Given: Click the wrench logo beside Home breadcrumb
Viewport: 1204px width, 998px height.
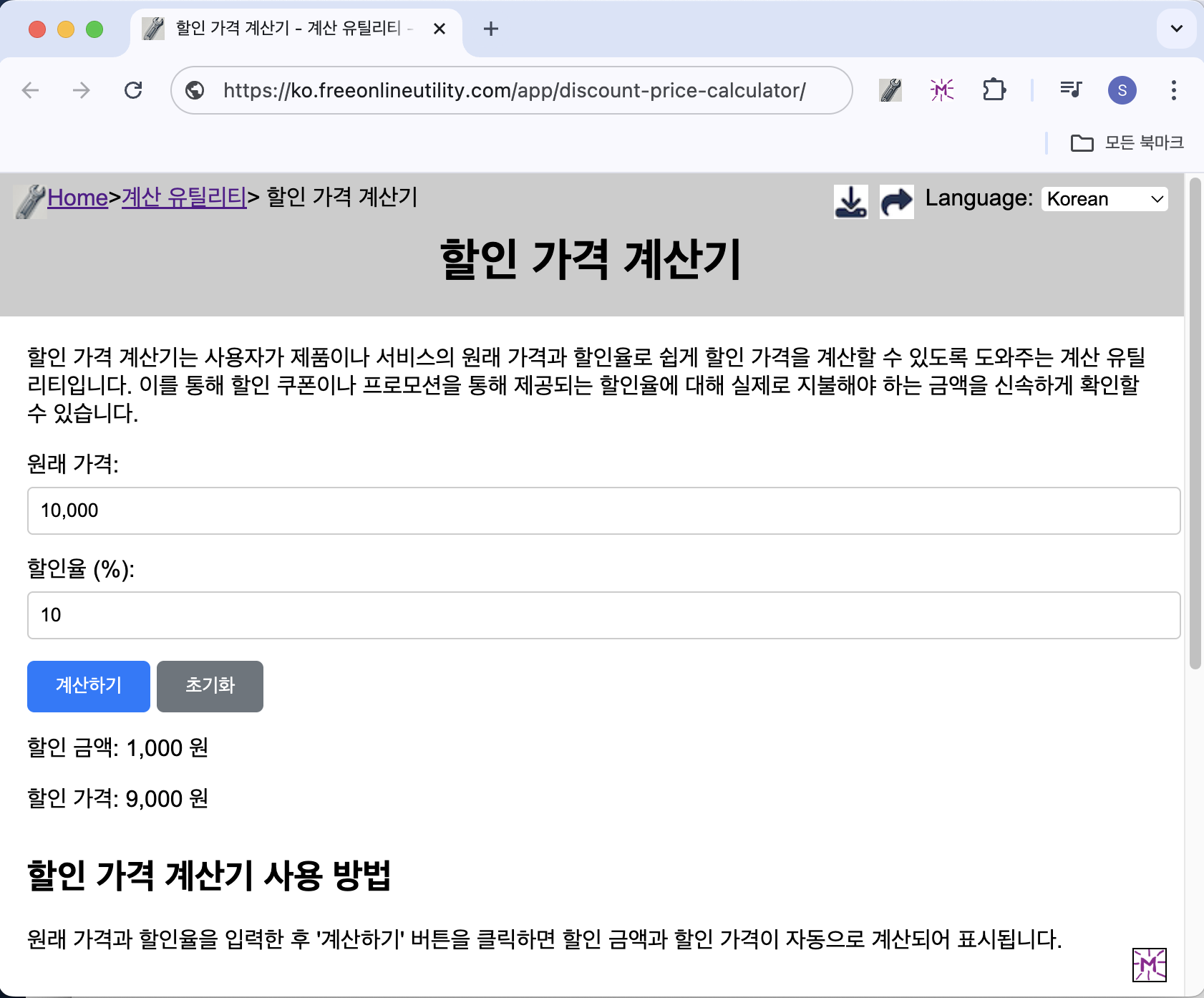Looking at the screenshot, I should [x=29, y=201].
